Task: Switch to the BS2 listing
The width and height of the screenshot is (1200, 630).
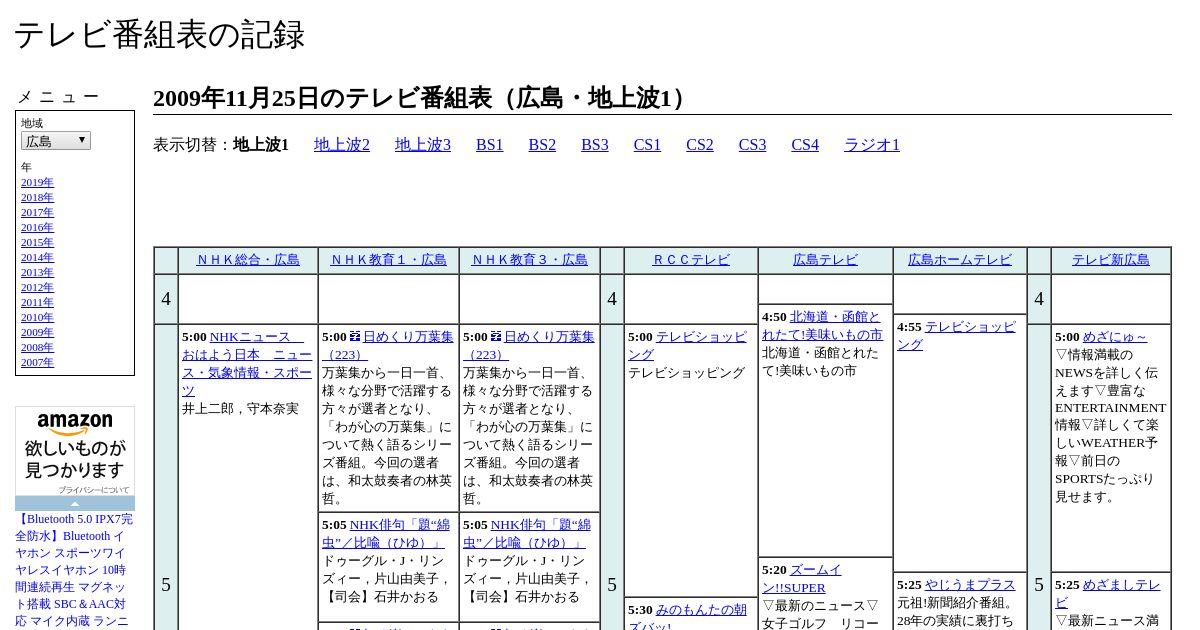Action: pos(542,145)
